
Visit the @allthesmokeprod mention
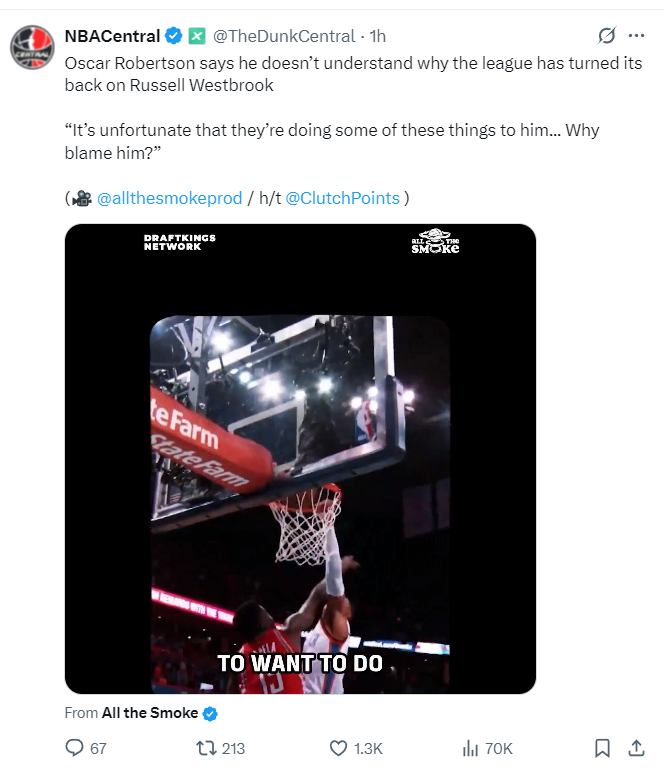point(169,198)
